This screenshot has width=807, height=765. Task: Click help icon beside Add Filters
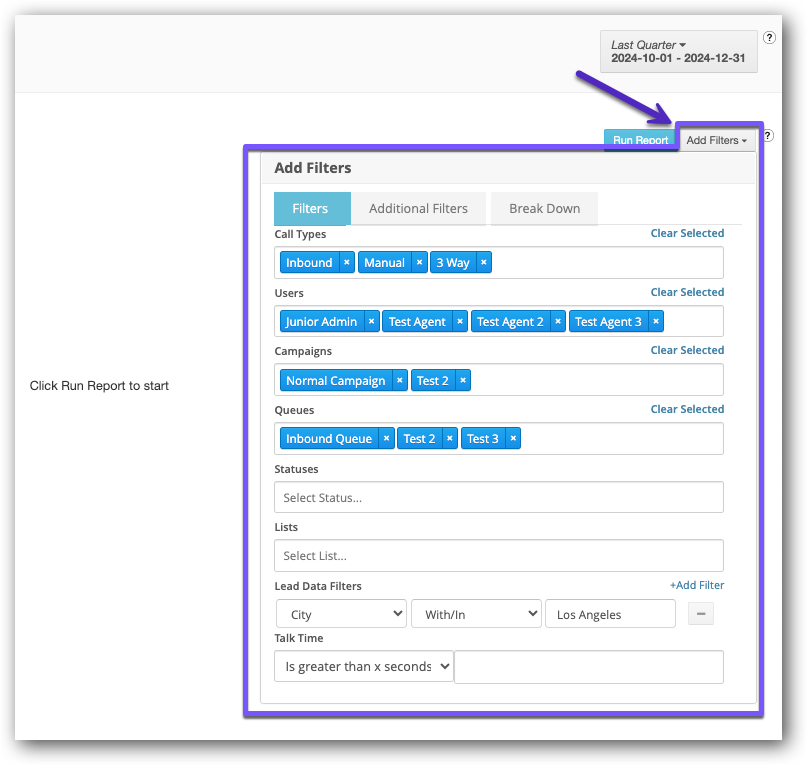pyautogui.click(x=767, y=135)
